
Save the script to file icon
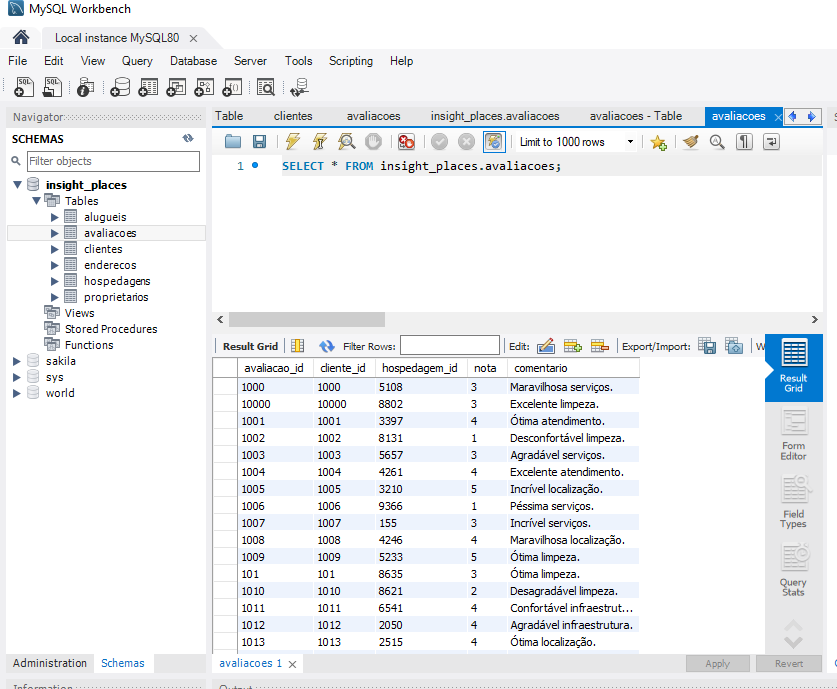259,141
